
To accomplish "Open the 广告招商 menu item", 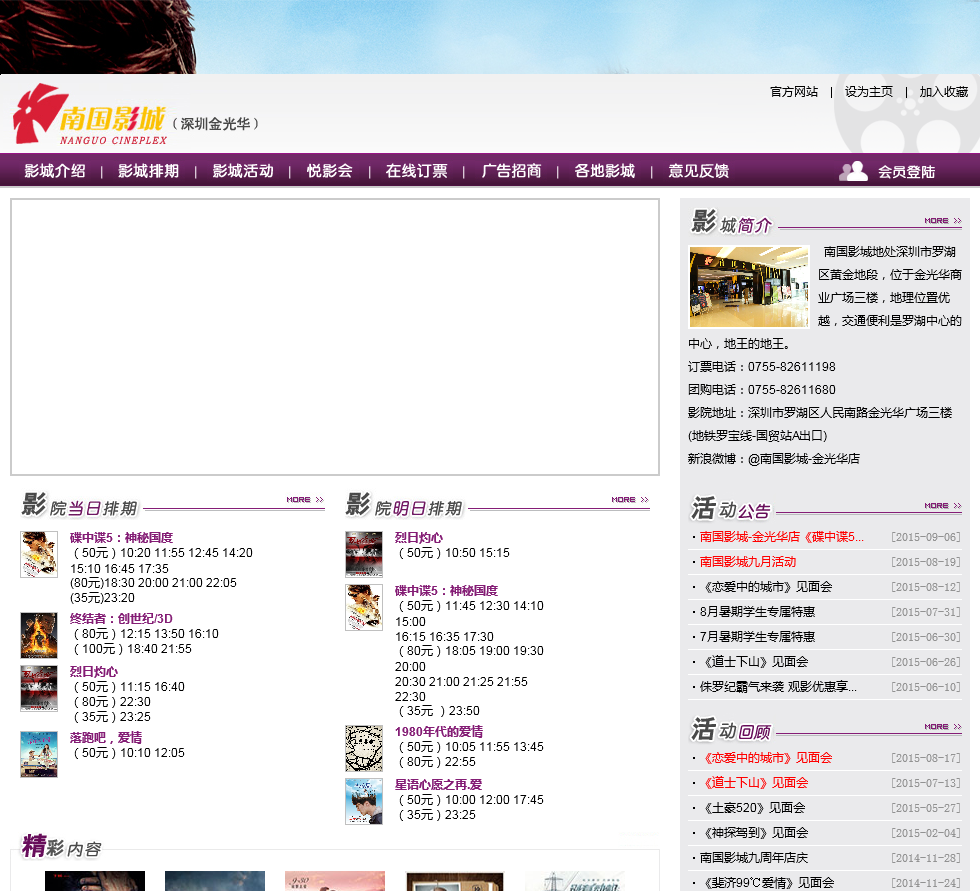I will coord(511,171).
